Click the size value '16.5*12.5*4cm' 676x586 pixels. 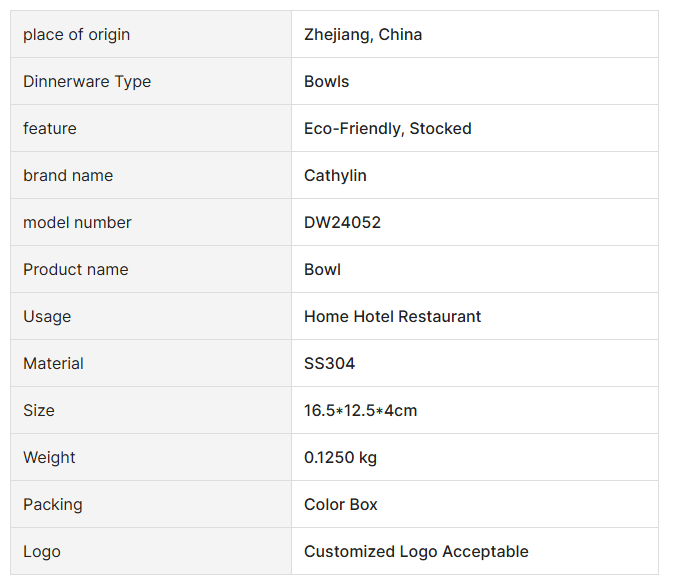pyautogui.click(x=361, y=411)
